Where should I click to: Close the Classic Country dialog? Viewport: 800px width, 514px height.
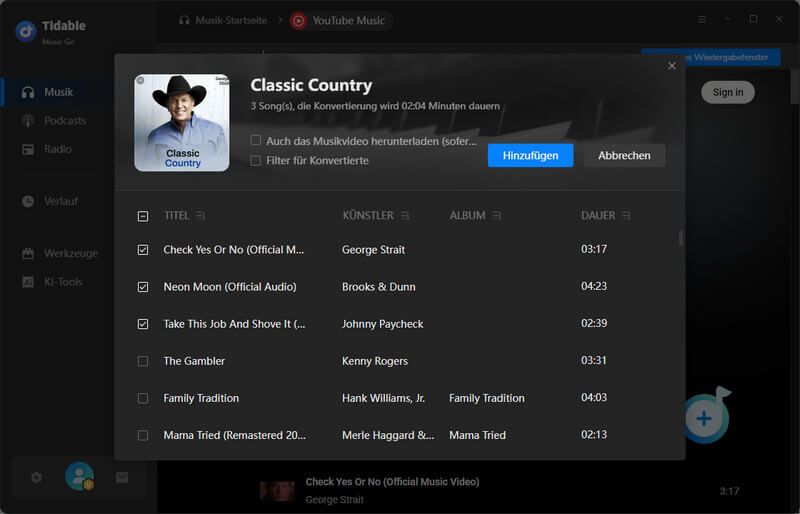coord(672,66)
